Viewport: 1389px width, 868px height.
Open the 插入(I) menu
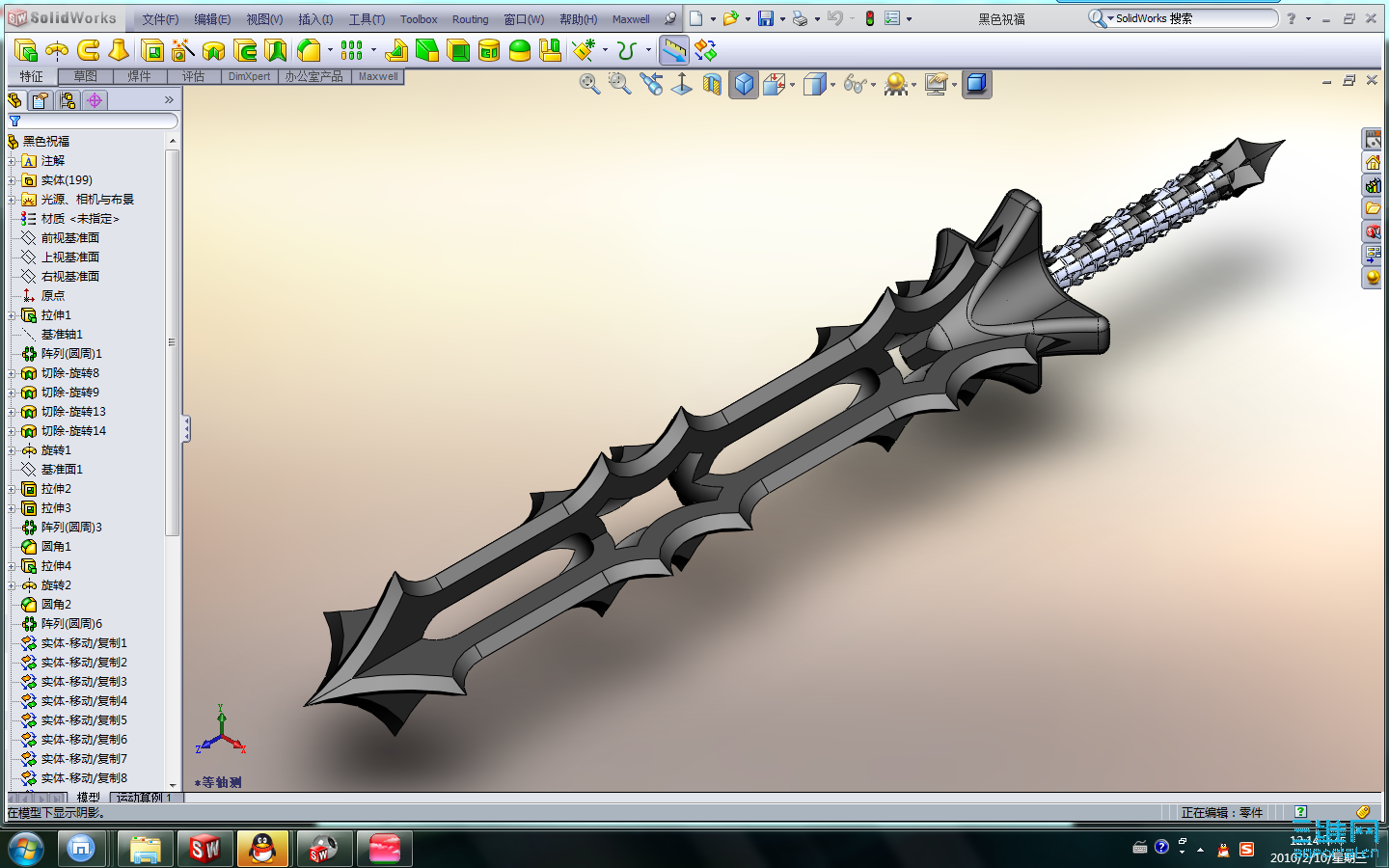coord(315,19)
